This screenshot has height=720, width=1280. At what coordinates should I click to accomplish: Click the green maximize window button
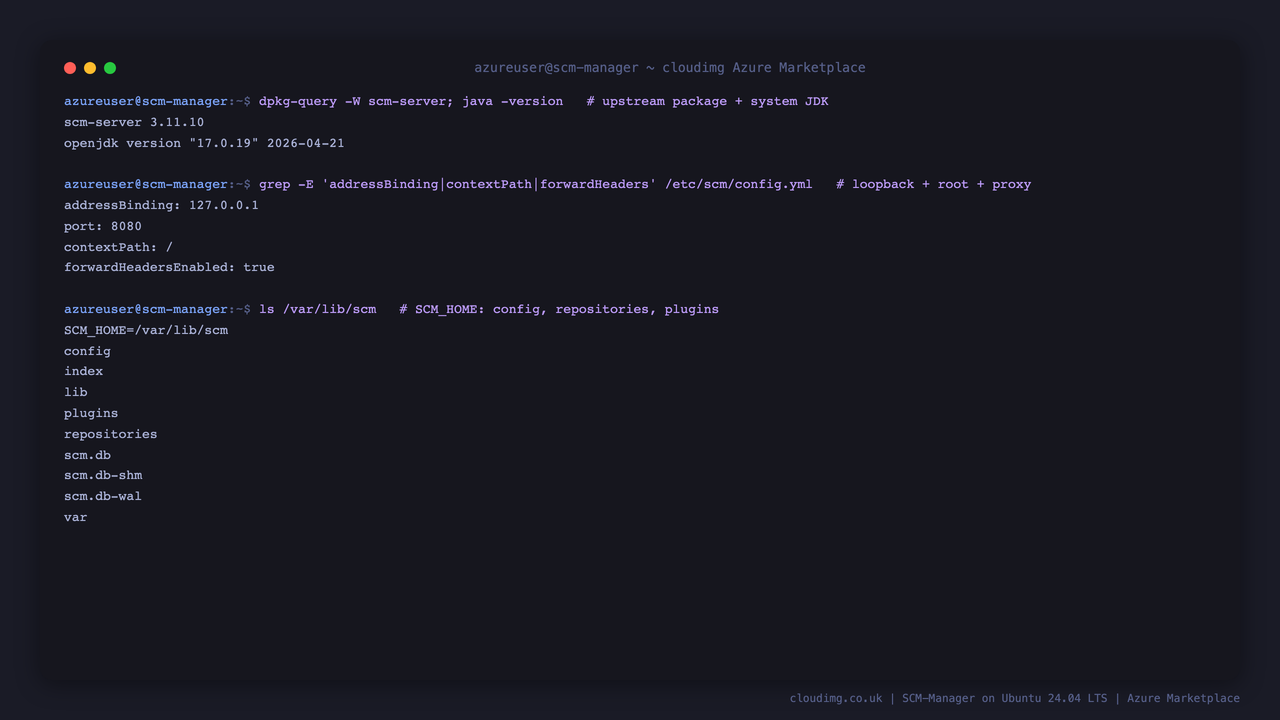click(x=110, y=68)
